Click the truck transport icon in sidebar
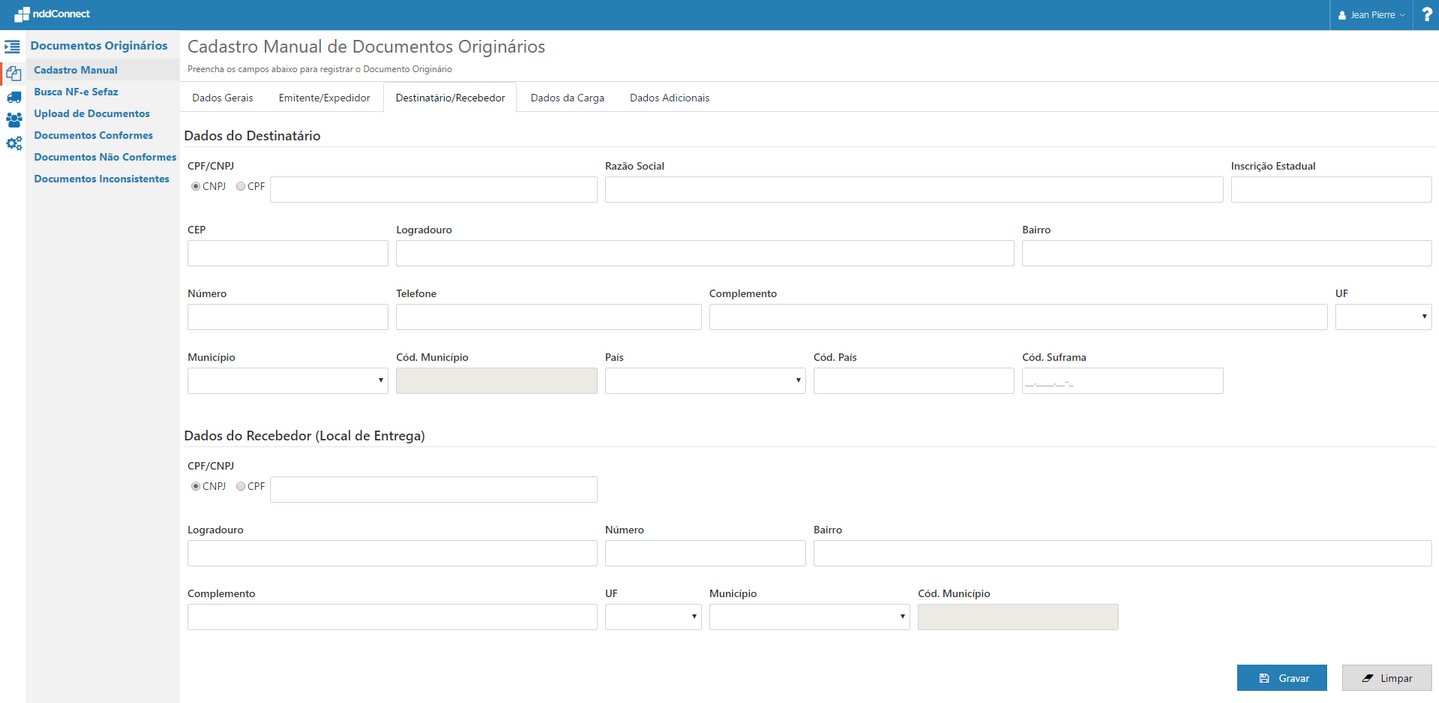The image size is (1439, 703). (13, 97)
